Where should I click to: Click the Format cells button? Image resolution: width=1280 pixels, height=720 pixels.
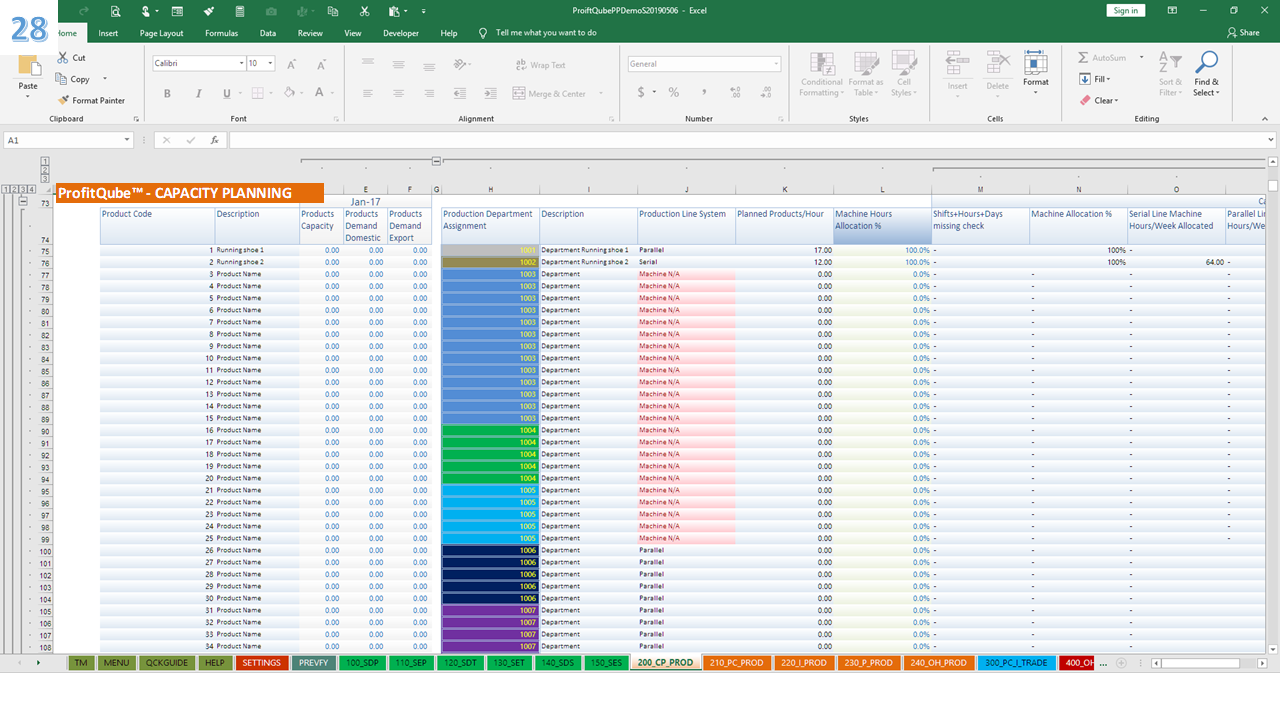pyautogui.click(x=1036, y=74)
